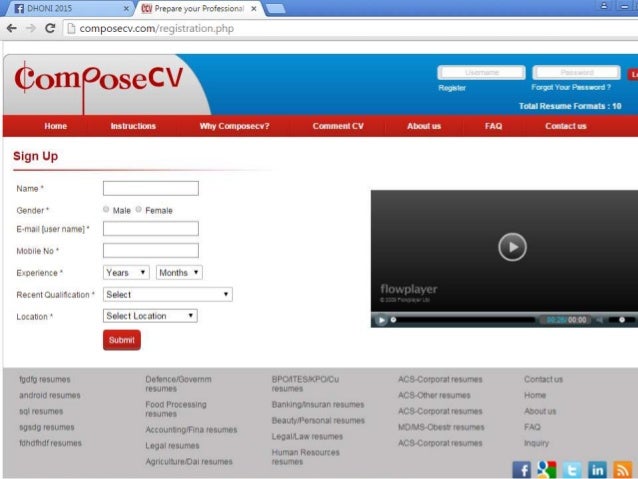This screenshot has width=638, height=479.
Task: Open Accounting/Fina resumes footer link
Action: 191,430
